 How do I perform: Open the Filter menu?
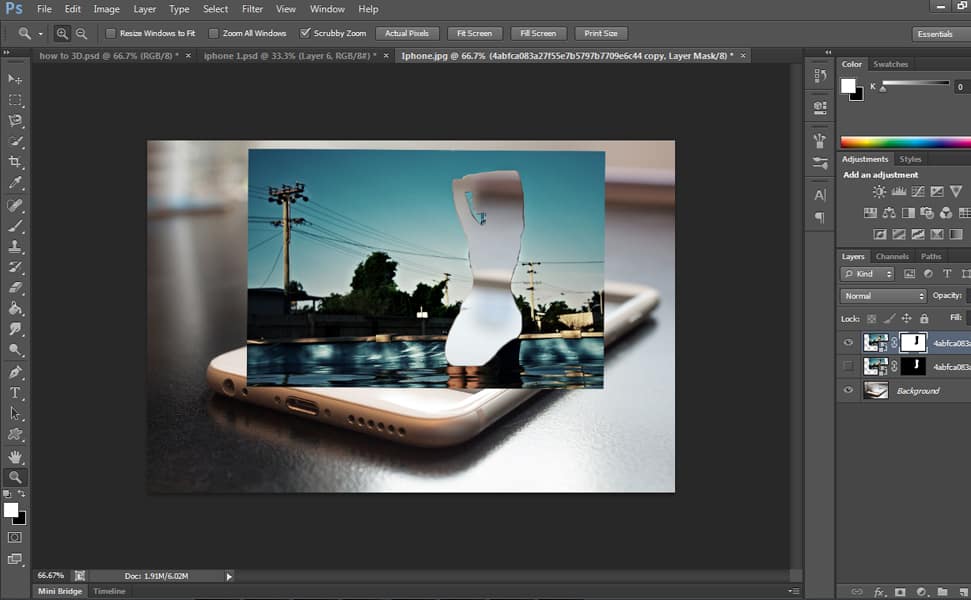pos(252,9)
